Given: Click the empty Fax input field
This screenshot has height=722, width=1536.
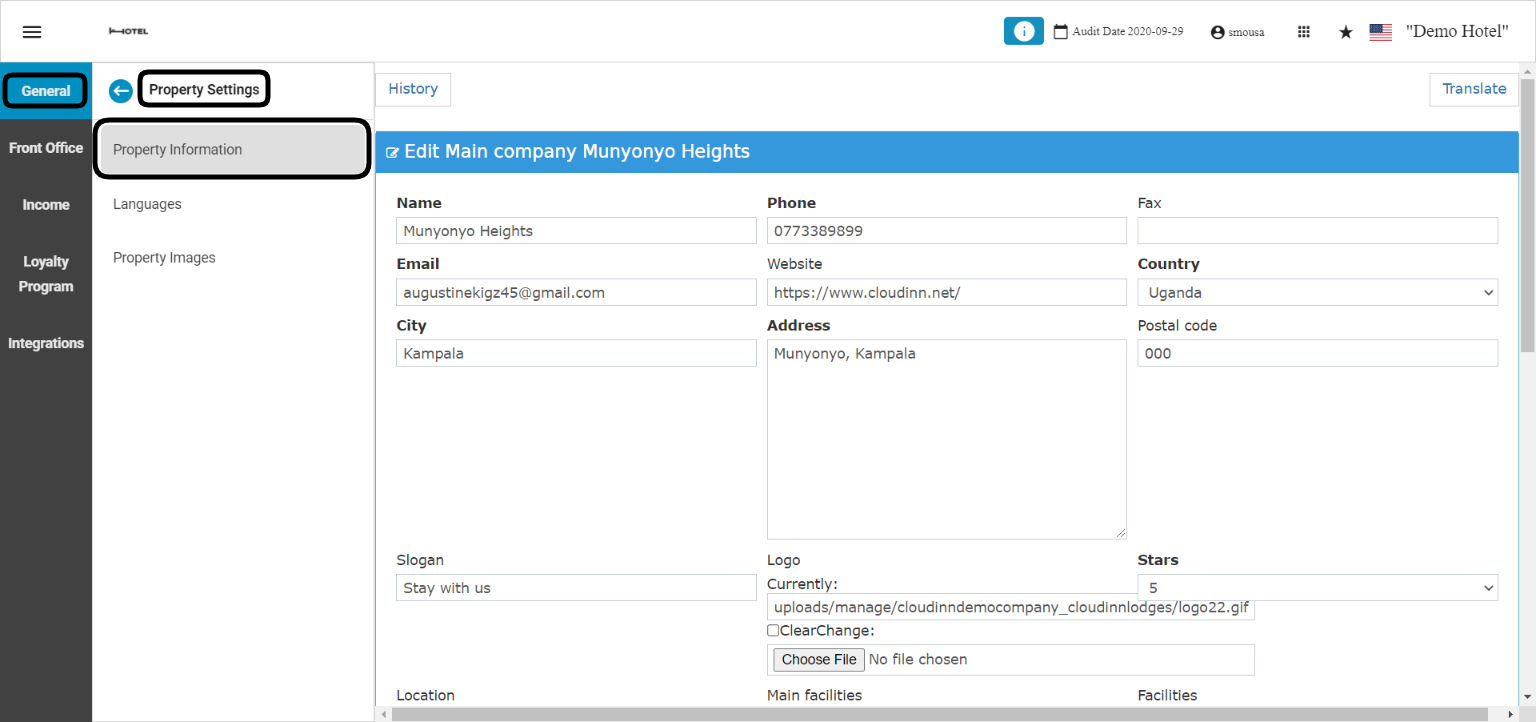Looking at the screenshot, I should (x=1318, y=231).
